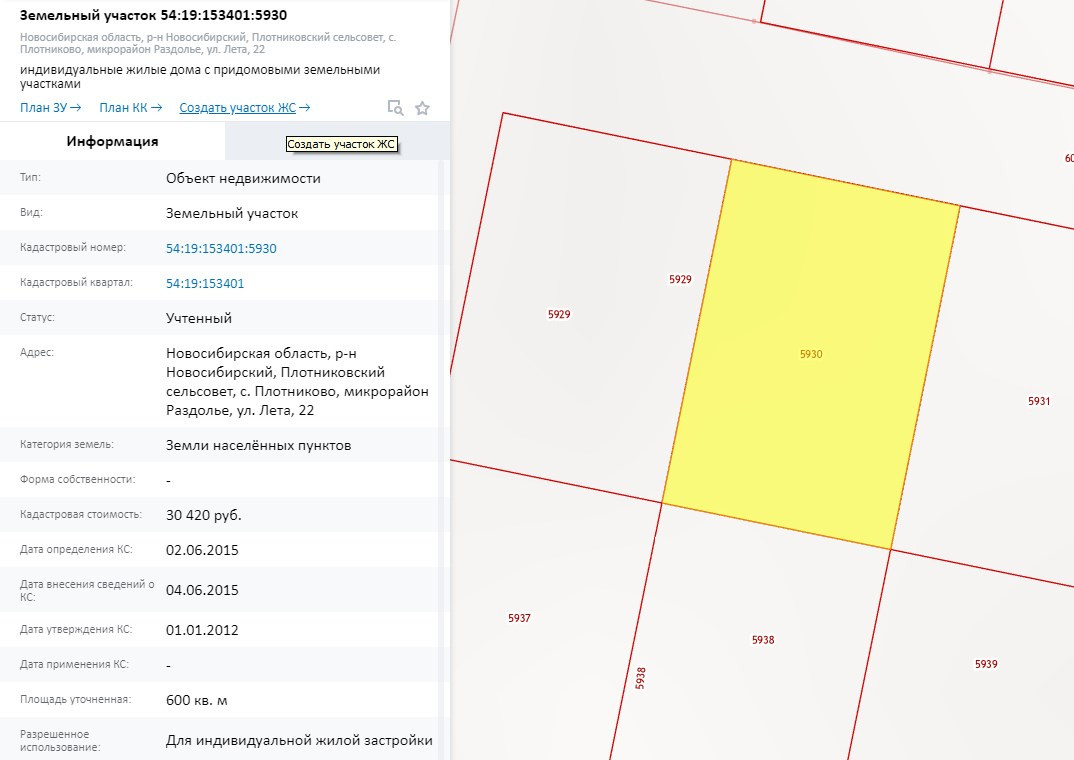This screenshot has width=1074, height=760.
Task: Open cadastral number 54:19:153401:5930 link
Action: pyautogui.click(x=221, y=249)
